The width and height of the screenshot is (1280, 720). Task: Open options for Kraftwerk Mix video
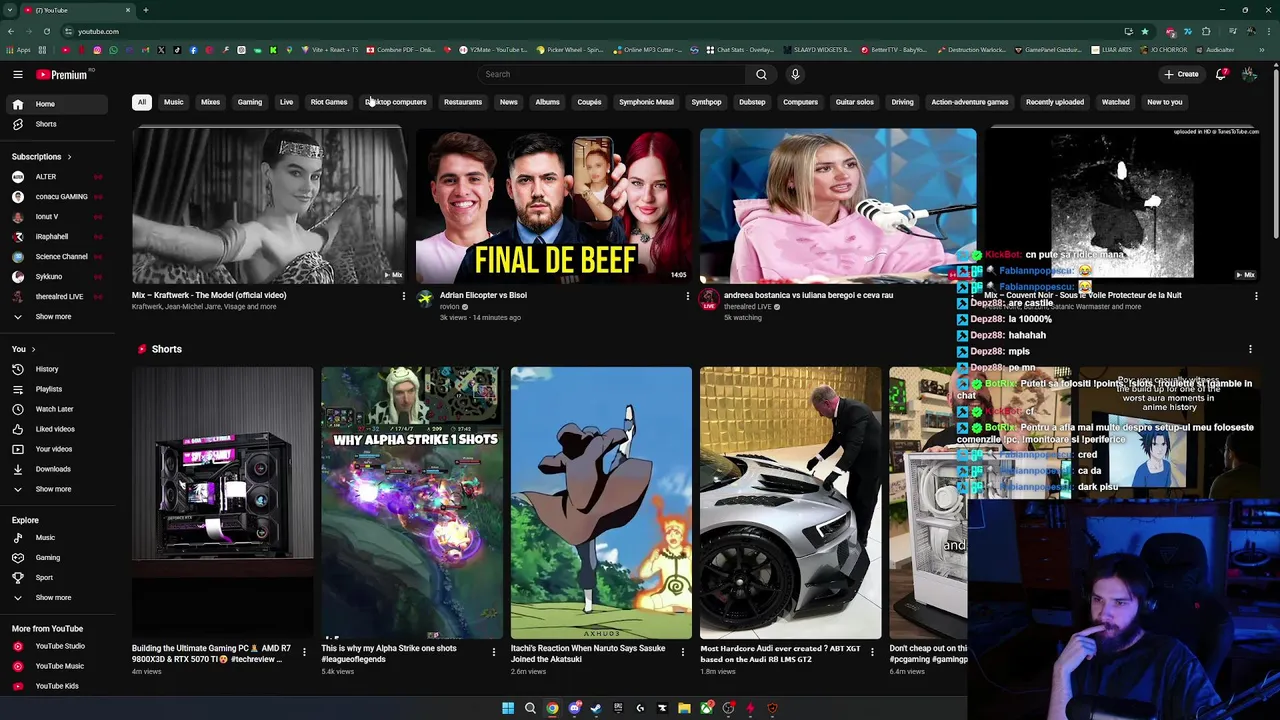pos(403,296)
